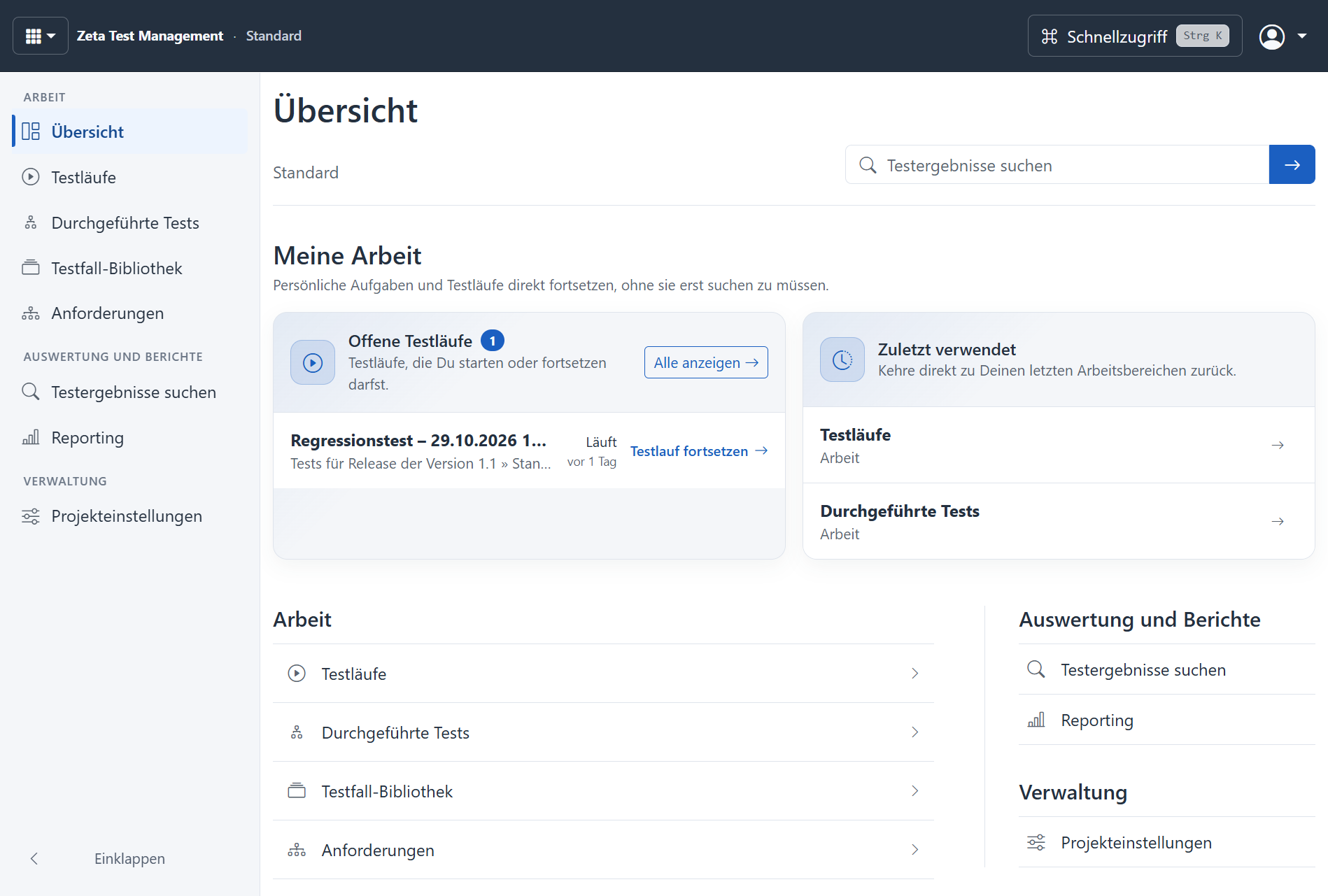Click the Zuletzt verwendet clock icon

click(x=842, y=360)
